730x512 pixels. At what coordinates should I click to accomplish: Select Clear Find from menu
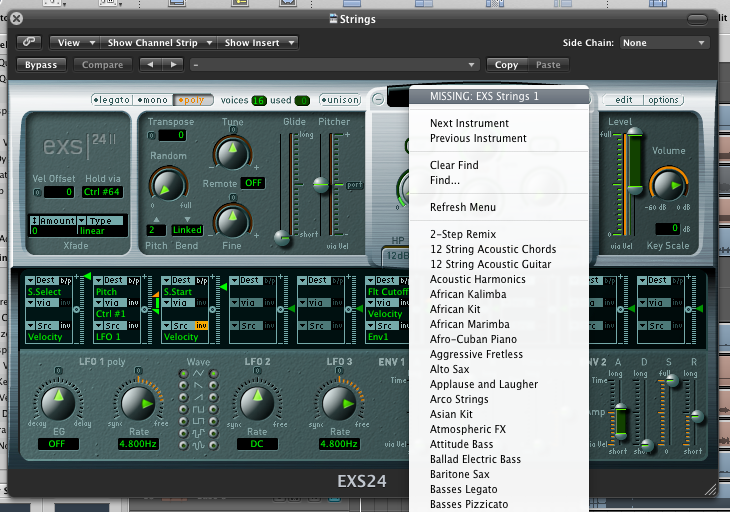[454, 165]
